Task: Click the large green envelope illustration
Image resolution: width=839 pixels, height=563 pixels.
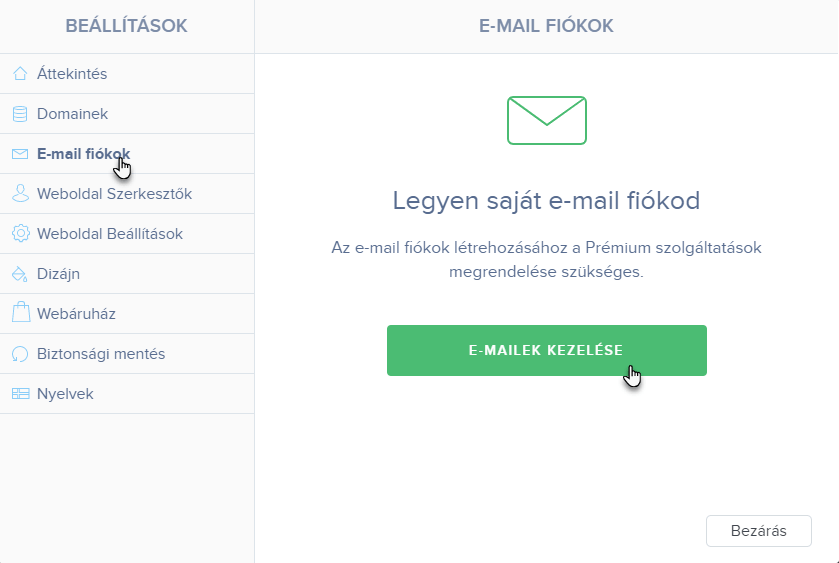Action: (547, 120)
